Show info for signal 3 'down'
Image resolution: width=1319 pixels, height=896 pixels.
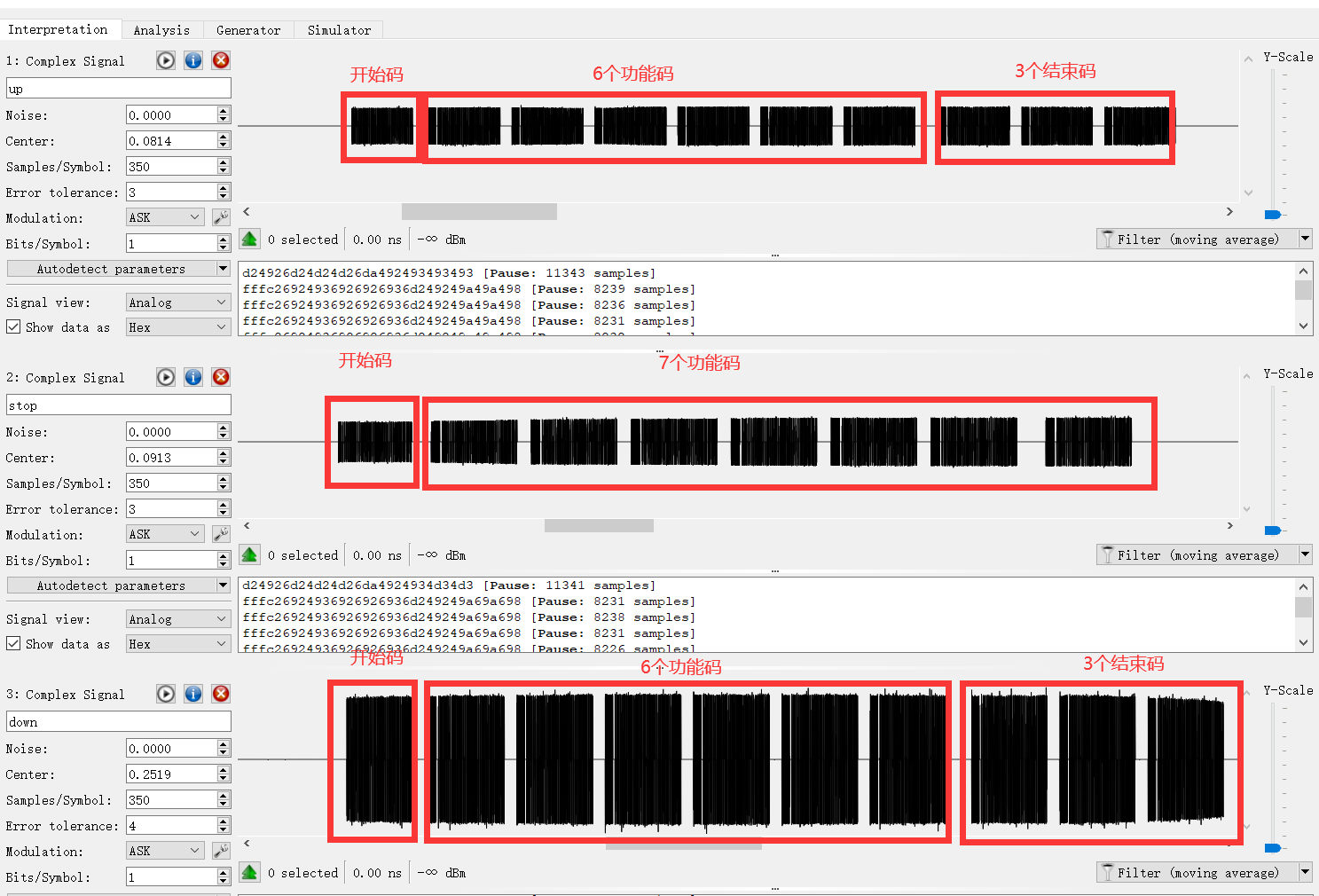click(193, 694)
